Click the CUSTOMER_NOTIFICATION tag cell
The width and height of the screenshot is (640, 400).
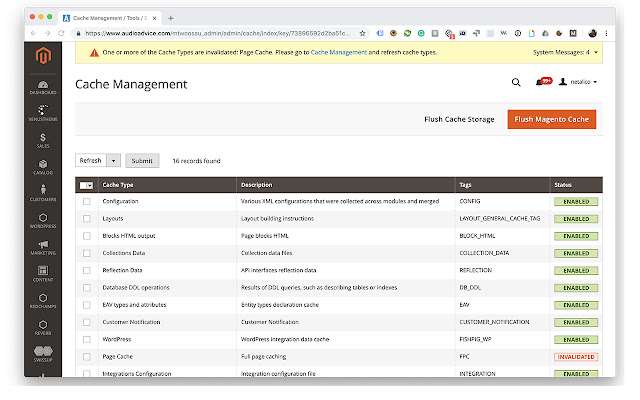tap(494, 322)
